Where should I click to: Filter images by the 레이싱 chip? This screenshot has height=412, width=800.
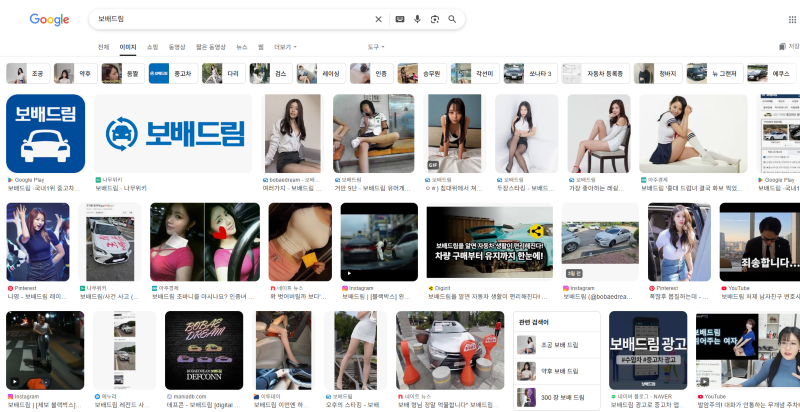click(x=321, y=73)
